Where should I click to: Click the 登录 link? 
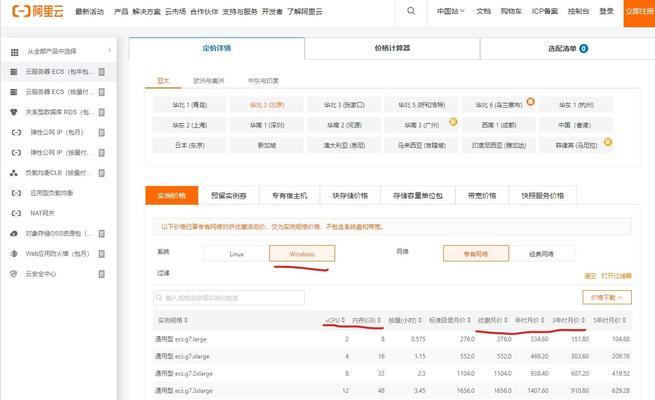pyautogui.click(x=606, y=11)
